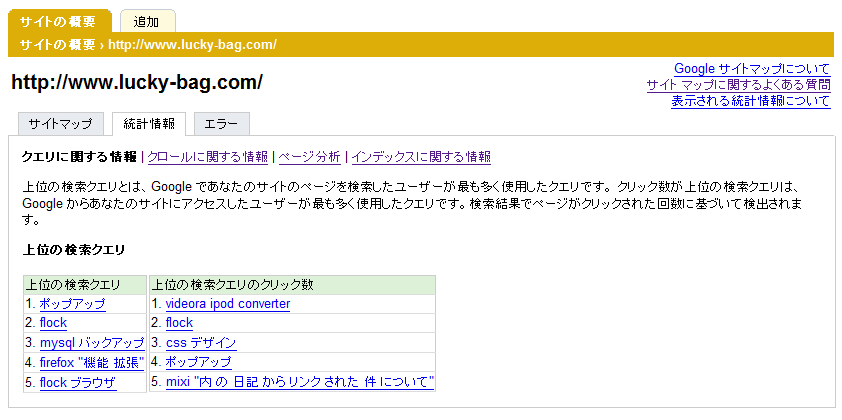
Task: Open the ページ分析 link
Action: pos(309,157)
